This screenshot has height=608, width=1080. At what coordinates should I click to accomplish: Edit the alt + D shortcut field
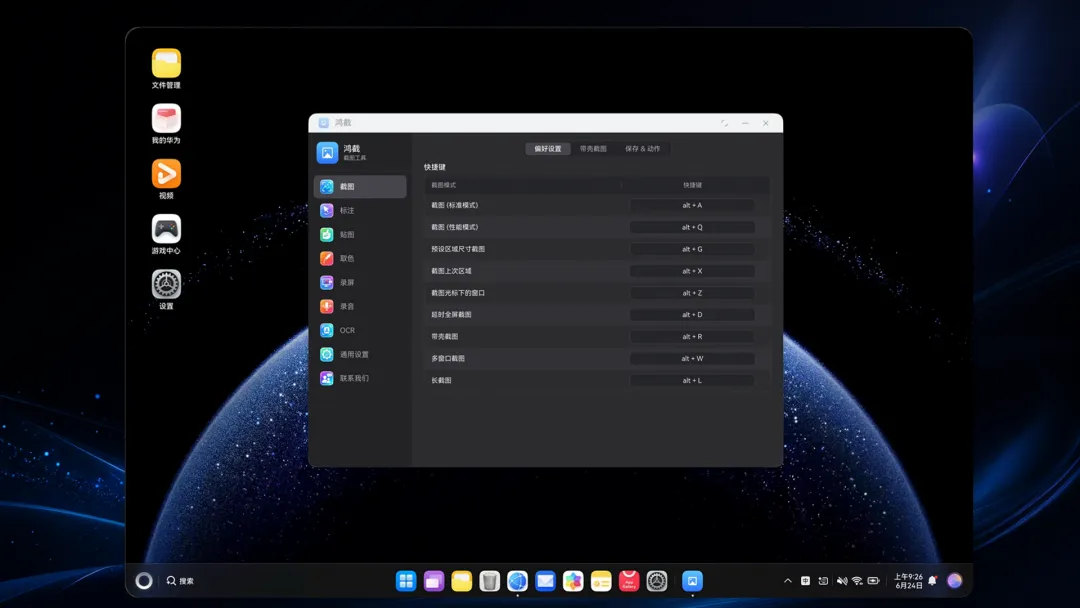pos(692,315)
